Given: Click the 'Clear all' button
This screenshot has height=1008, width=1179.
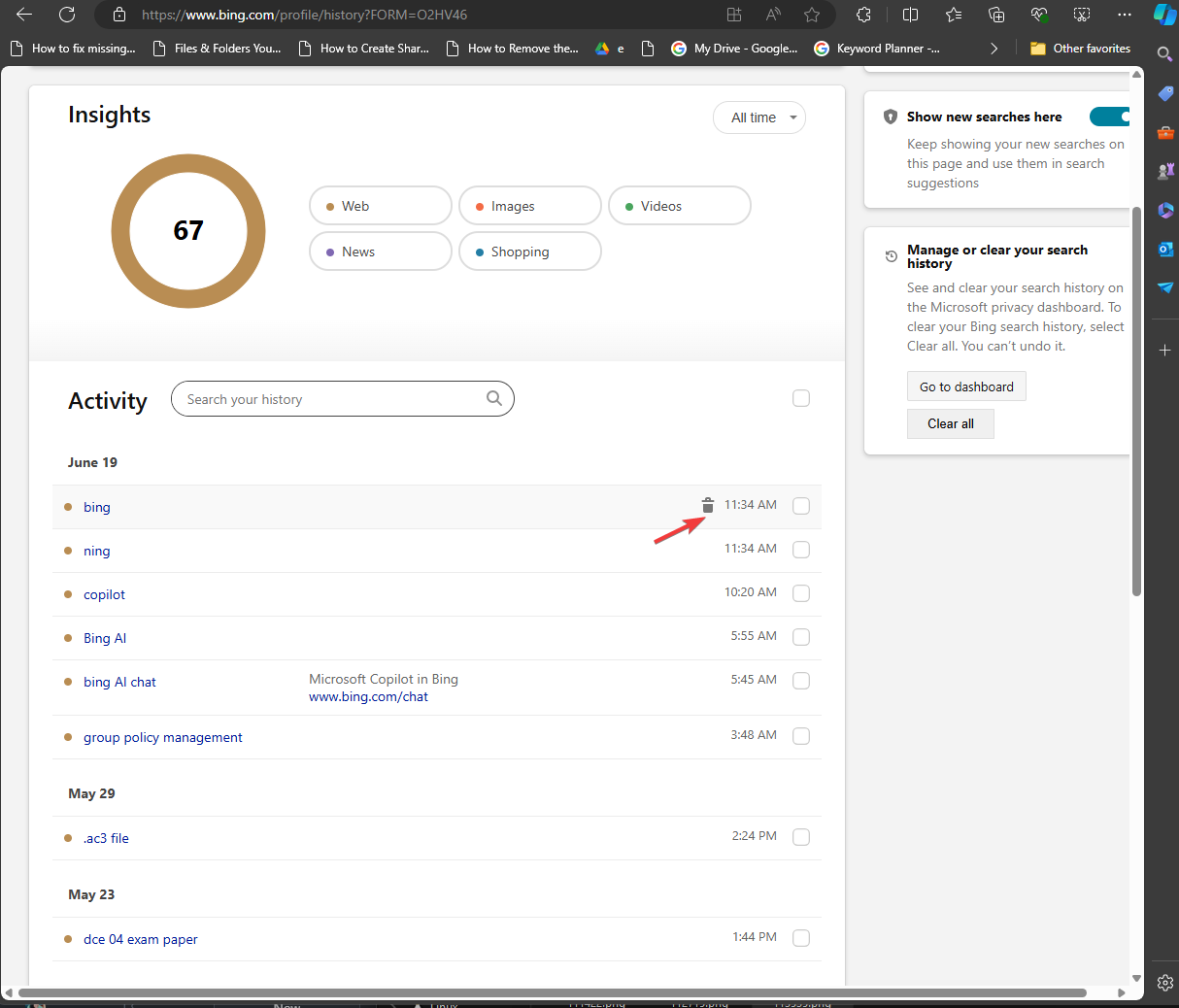Looking at the screenshot, I should [x=951, y=423].
